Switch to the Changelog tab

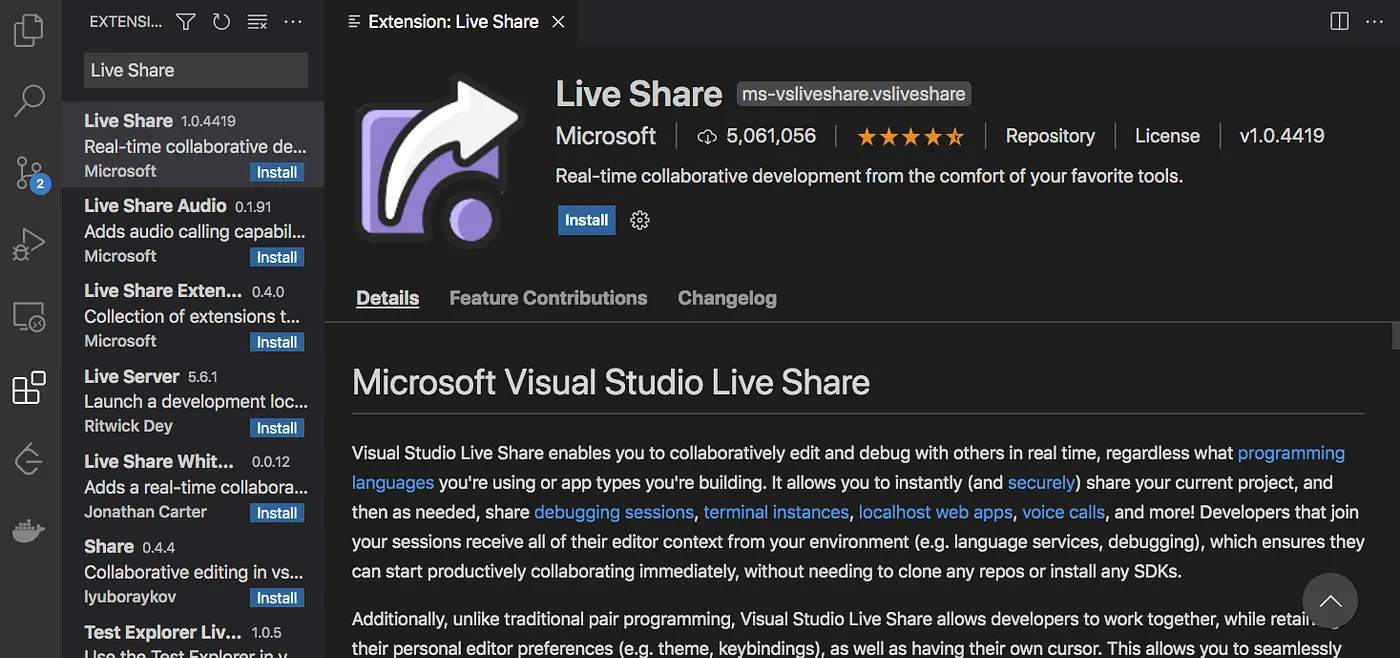click(x=727, y=298)
